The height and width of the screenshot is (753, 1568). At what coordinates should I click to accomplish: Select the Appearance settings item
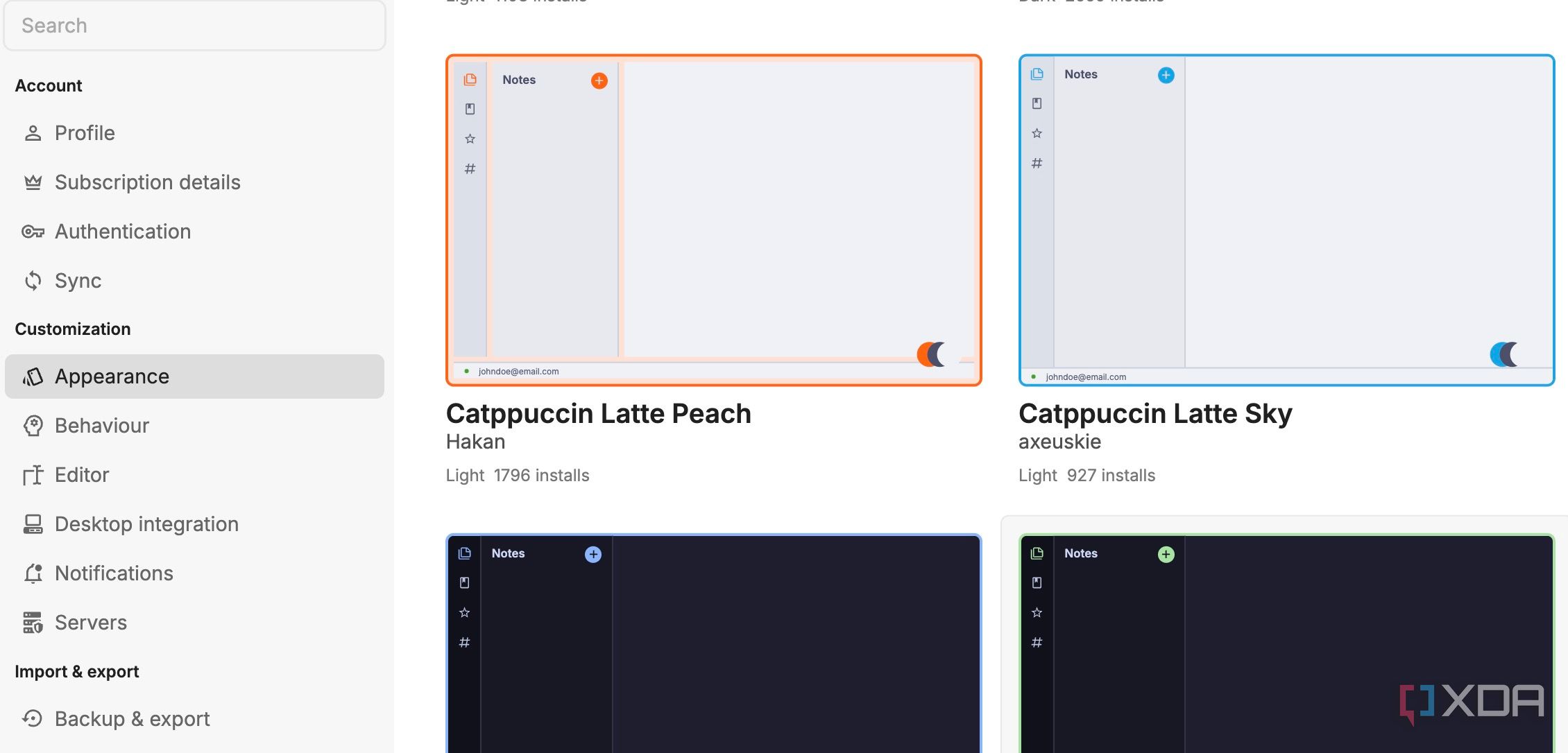(x=194, y=376)
